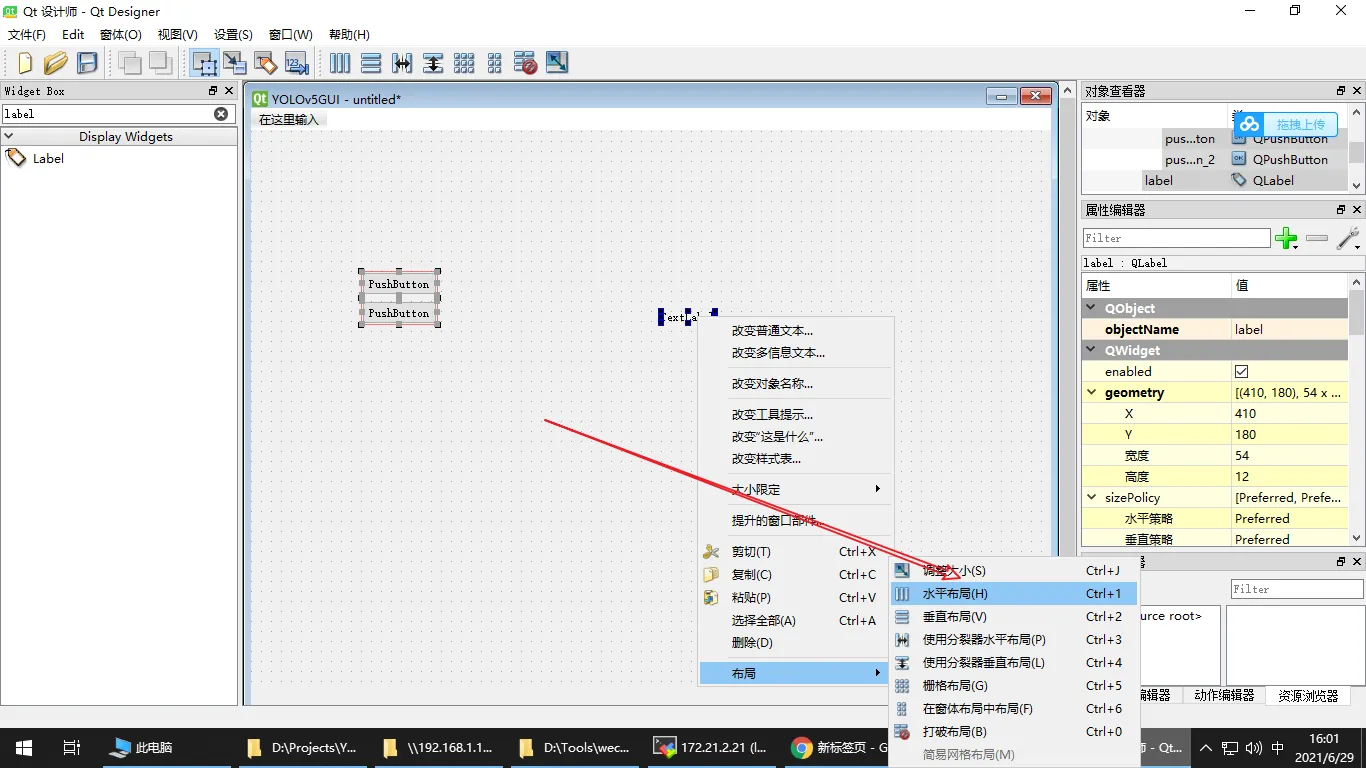The image size is (1366, 768).
Task: Click toolbar grid layout icon
Action: tap(464, 63)
